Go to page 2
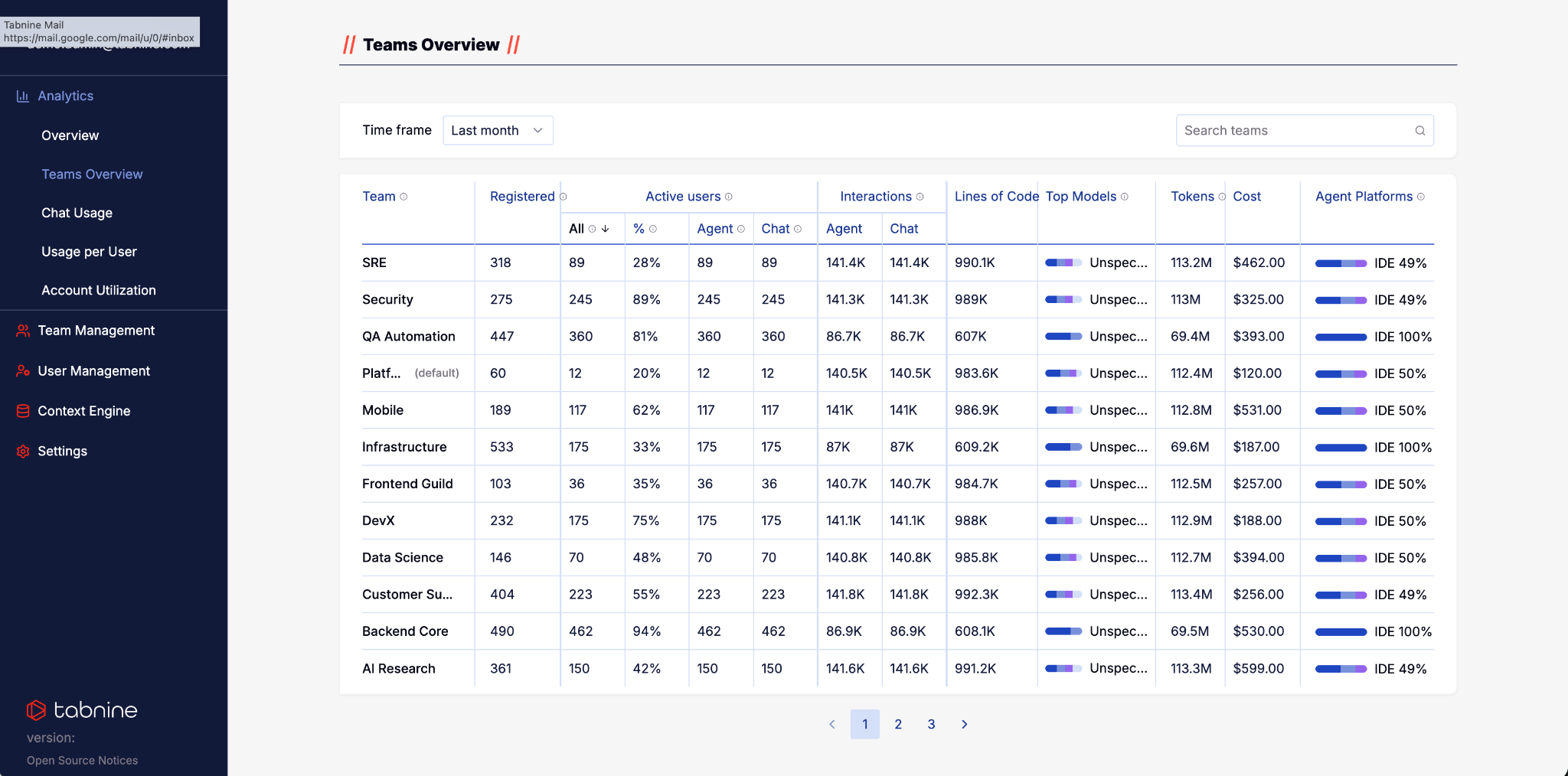This screenshot has width=1568, height=776. point(898,724)
